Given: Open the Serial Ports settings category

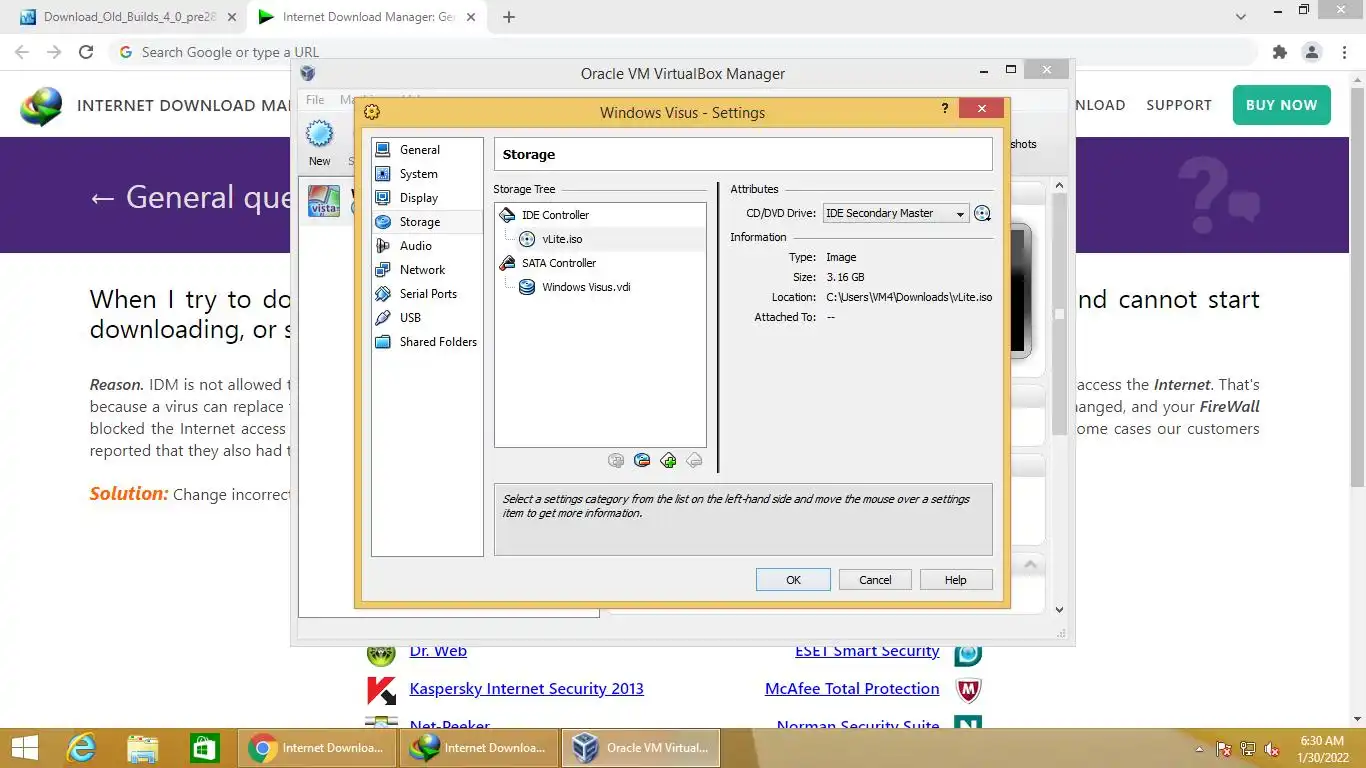Looking at the screenshot, I should (427, 294).
